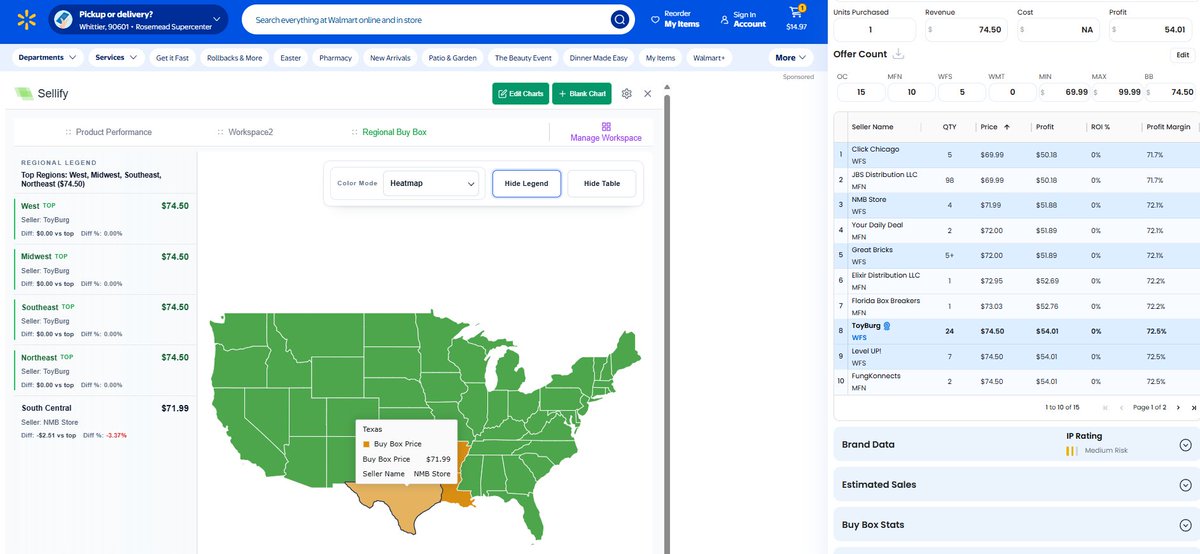This screenshot has height=554, width=1200.
Task: Open the More navigation dropdown
Action: [791, 58]
